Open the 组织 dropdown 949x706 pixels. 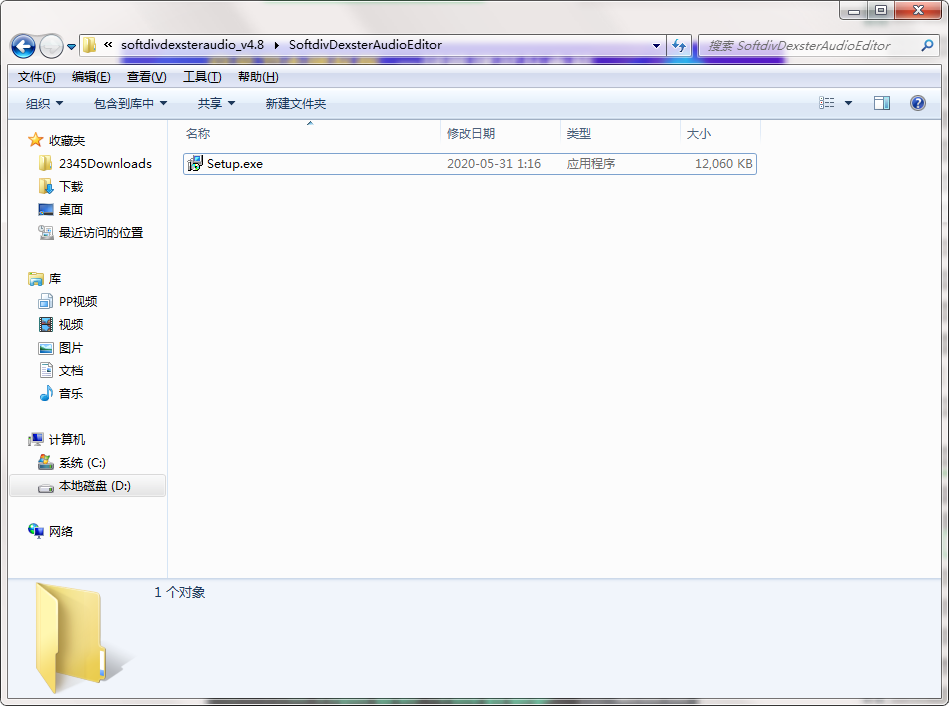44,104
